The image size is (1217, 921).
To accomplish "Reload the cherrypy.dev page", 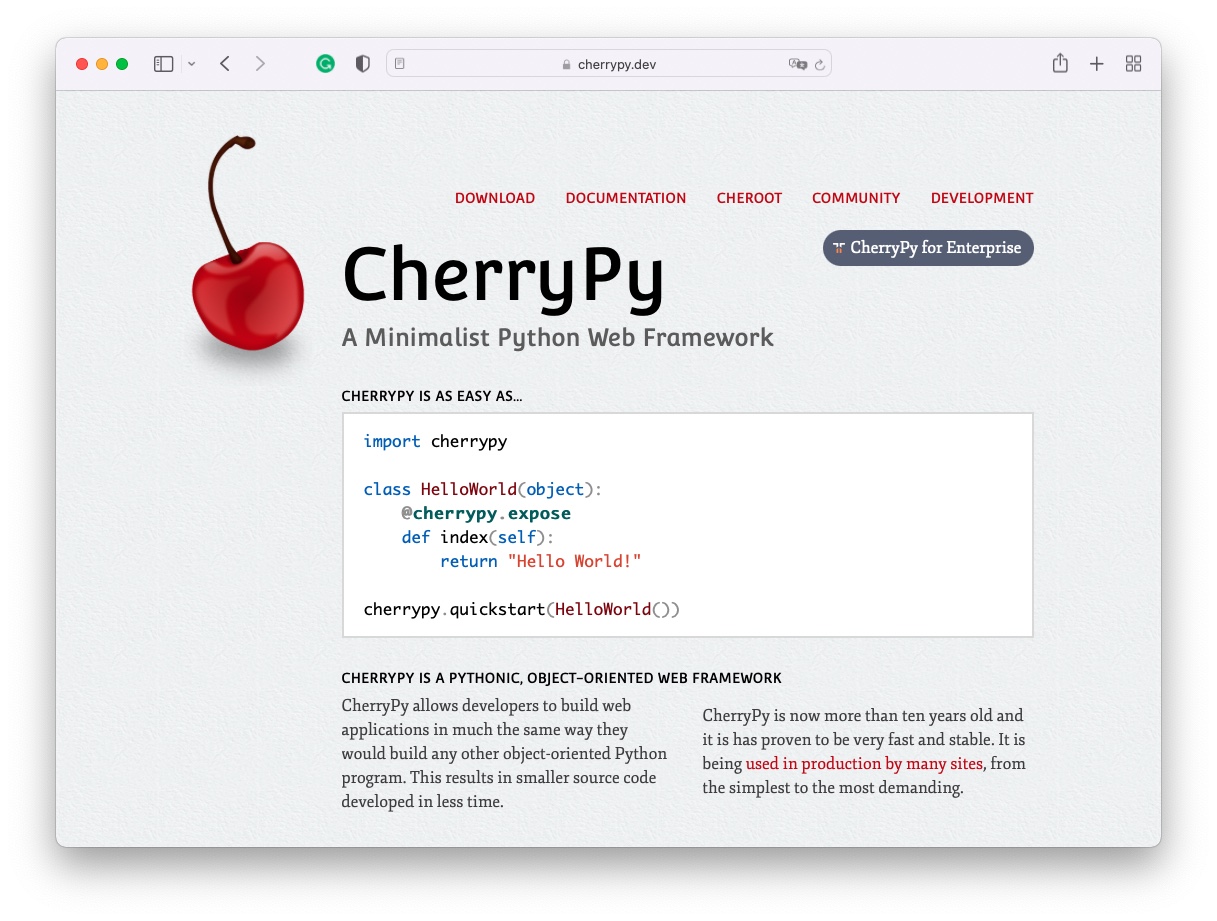I will tap(820, 64).
